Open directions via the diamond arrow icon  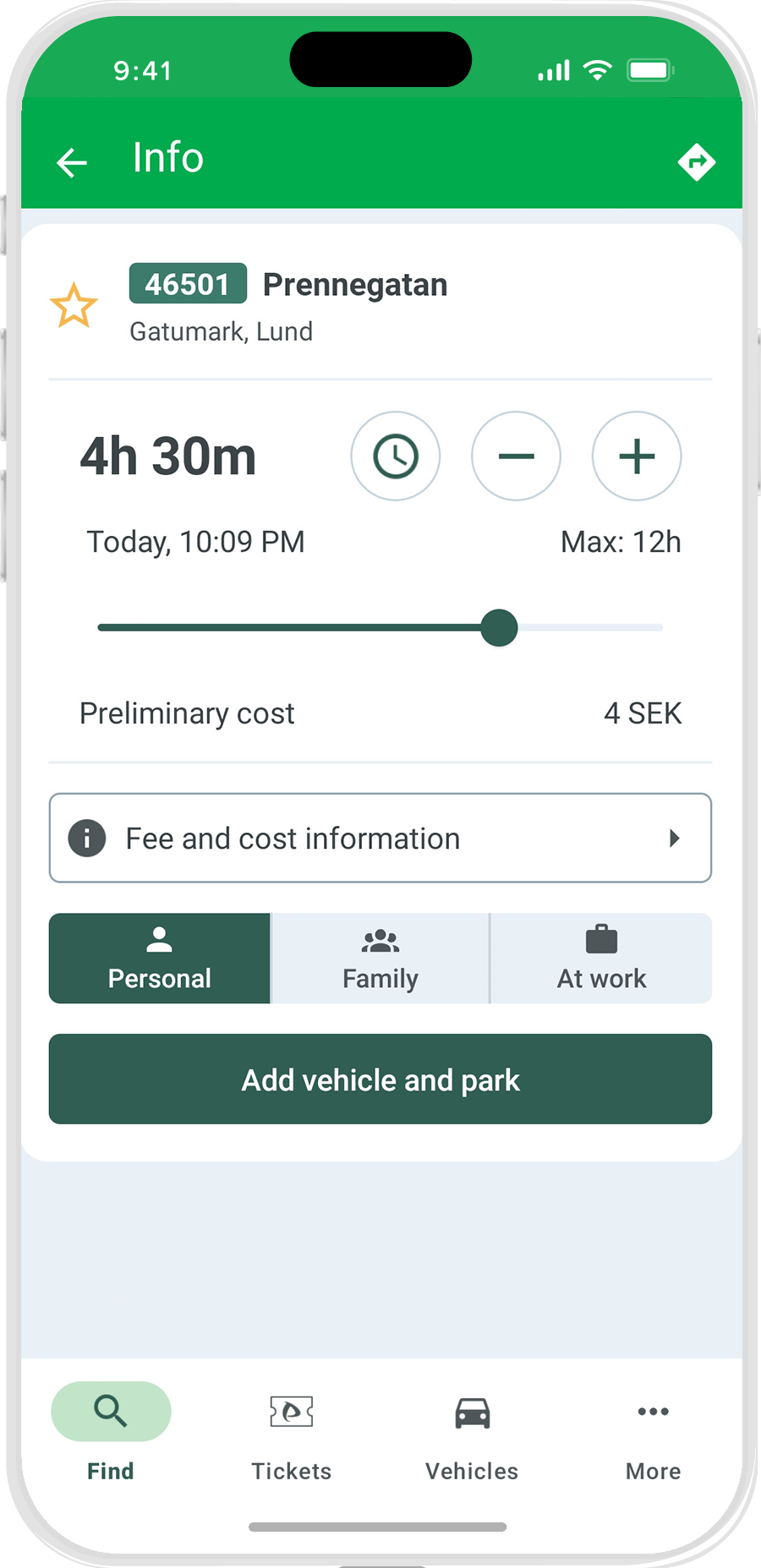tap(696, 161)
